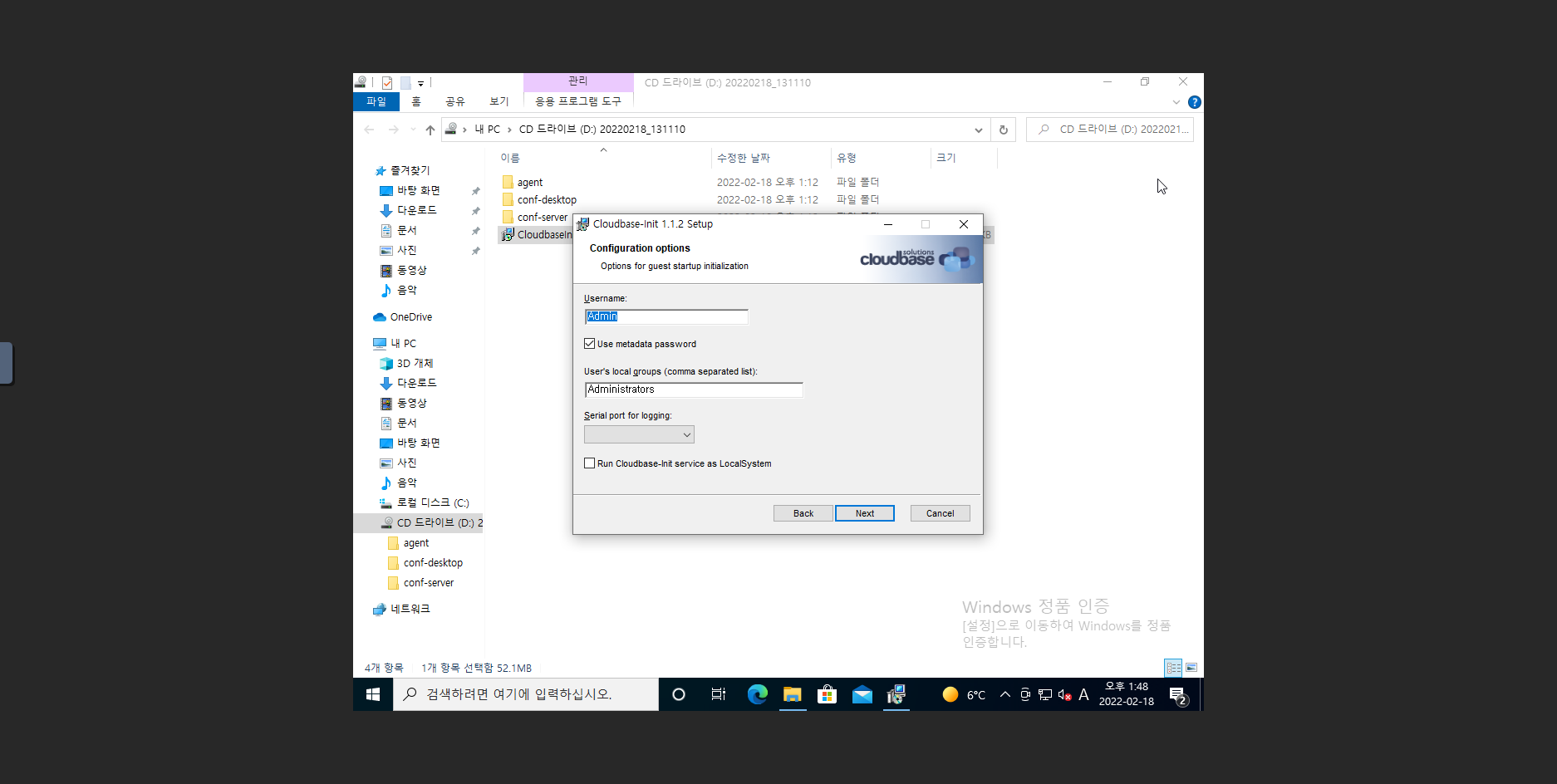This screenshot has height=784, width=1557.
Task: Show hidden system tray icons
Action: pos(1005,694)
